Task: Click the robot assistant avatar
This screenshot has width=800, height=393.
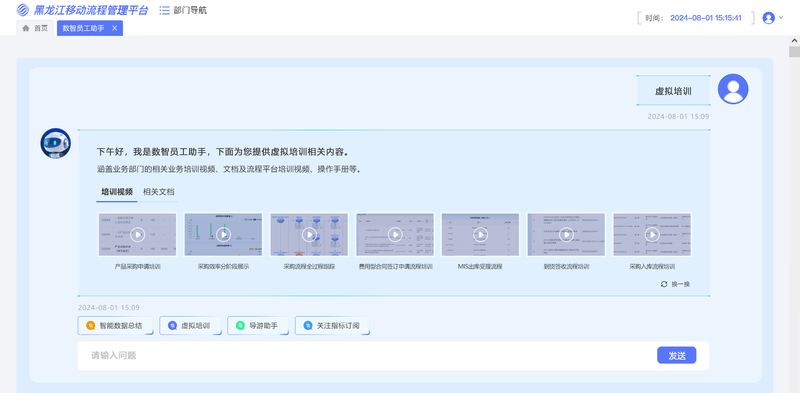Action: [56, 143]
